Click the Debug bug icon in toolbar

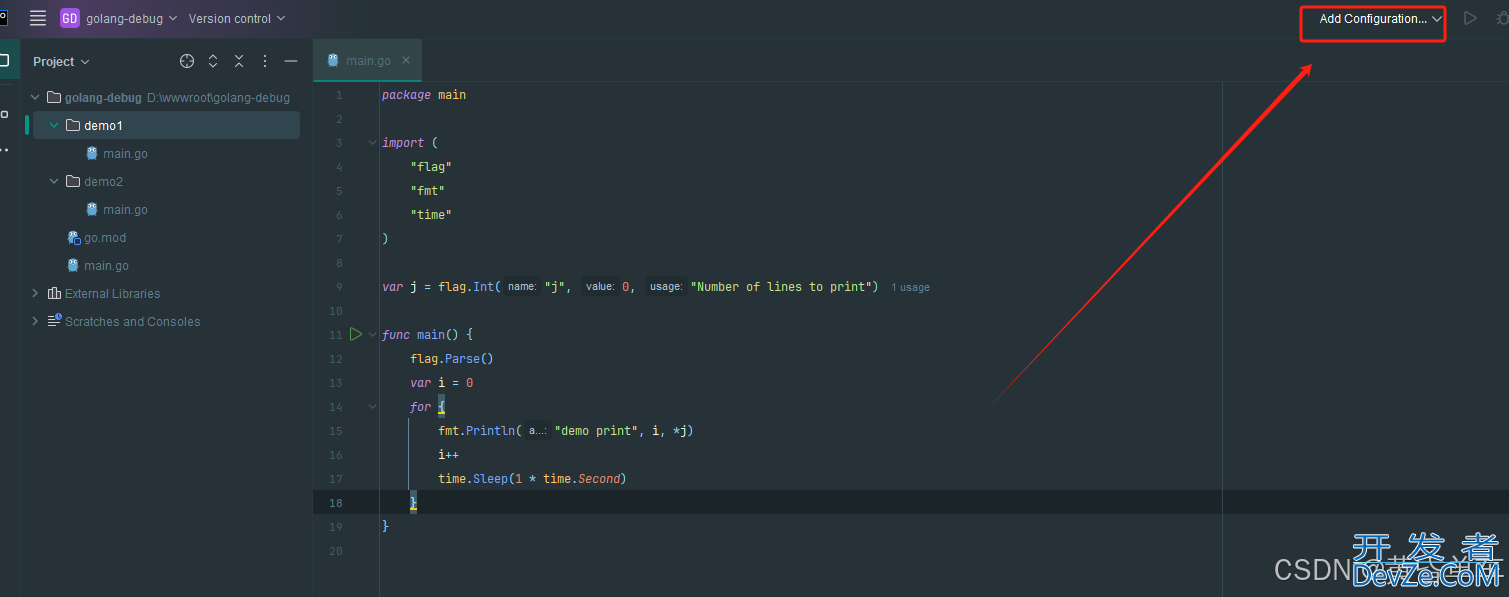point(1501,18)
